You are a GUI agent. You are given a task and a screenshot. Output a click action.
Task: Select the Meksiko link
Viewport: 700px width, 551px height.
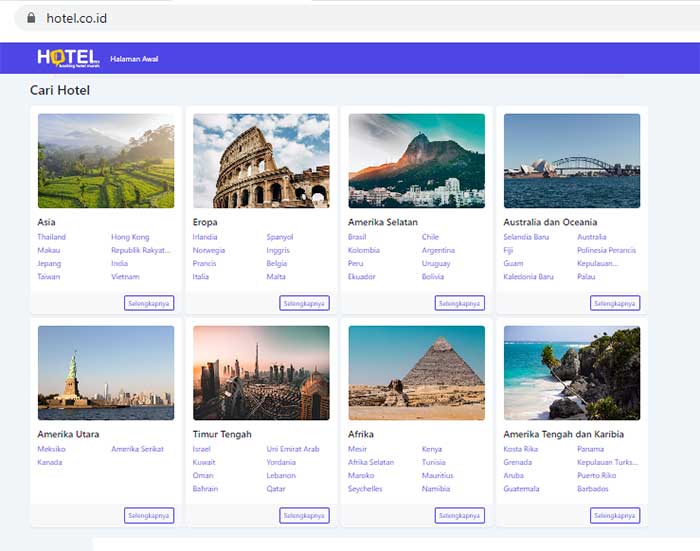(x=51, y=449)
